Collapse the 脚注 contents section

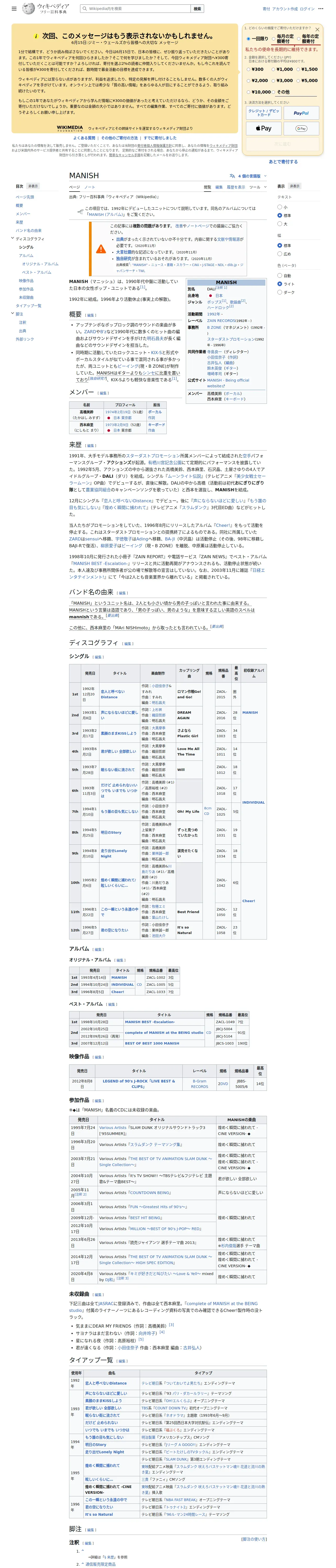click(13, 314)
